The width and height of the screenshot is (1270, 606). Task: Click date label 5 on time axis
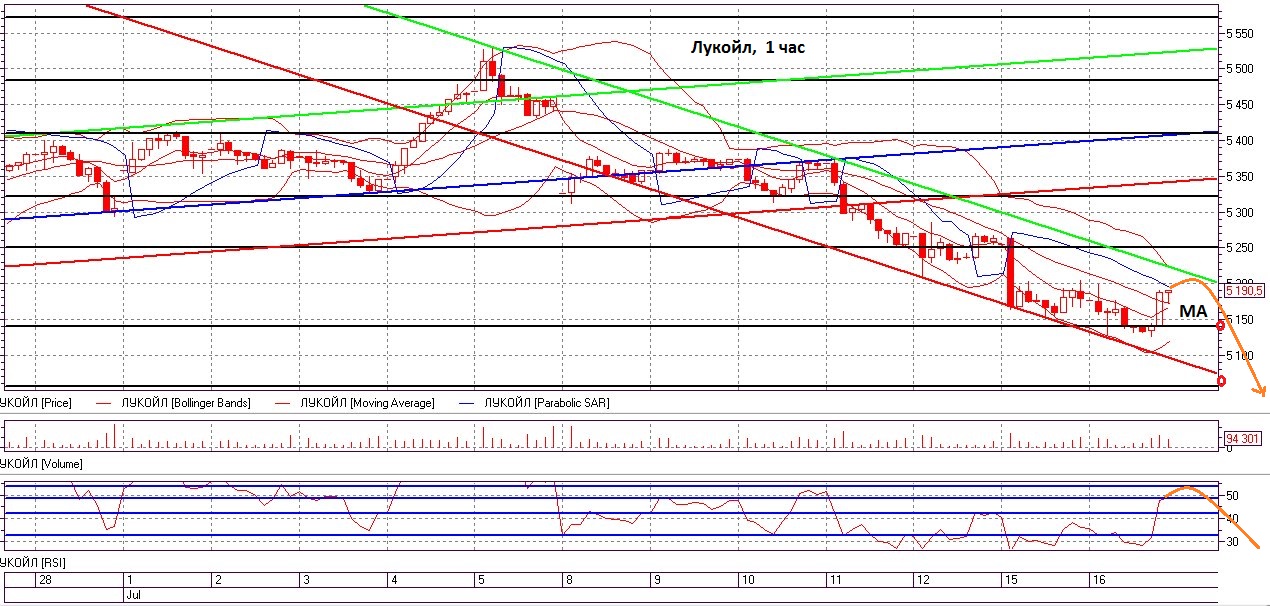[x=481, y=580]
